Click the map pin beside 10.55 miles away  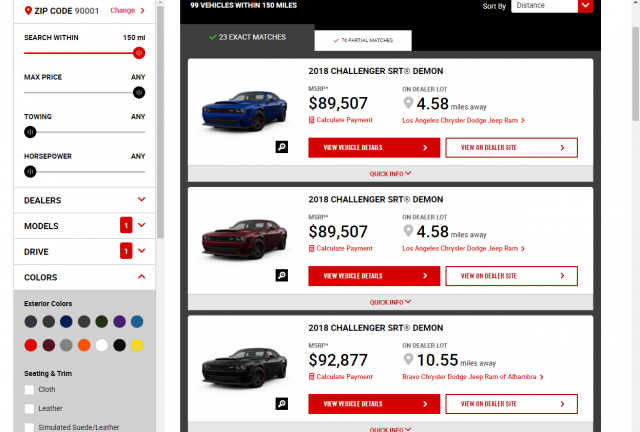tap(408, 359)
